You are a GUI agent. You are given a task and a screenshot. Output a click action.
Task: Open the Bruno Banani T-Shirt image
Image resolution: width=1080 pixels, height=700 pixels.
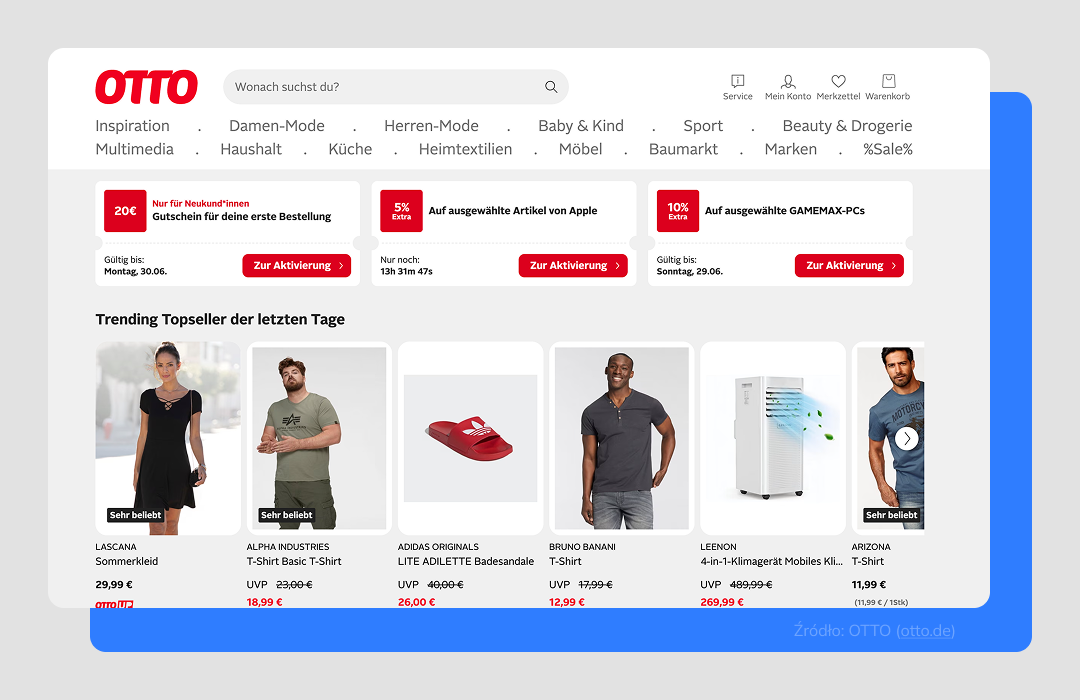pyautogui.click(x=621, y=438)
